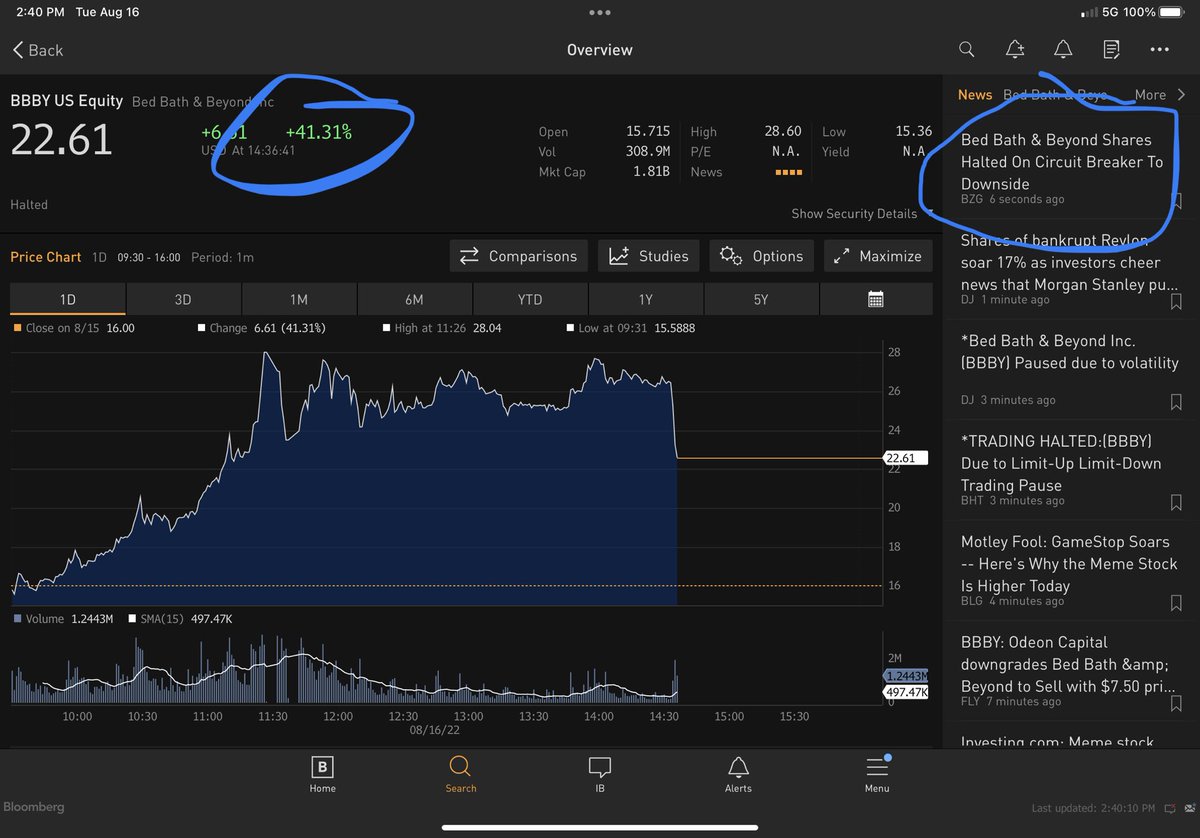The height and width of the screenshot is (838, 1200).
Task: Tap the BBBY US Equity ticker title
Action: [x=67, y=101]
